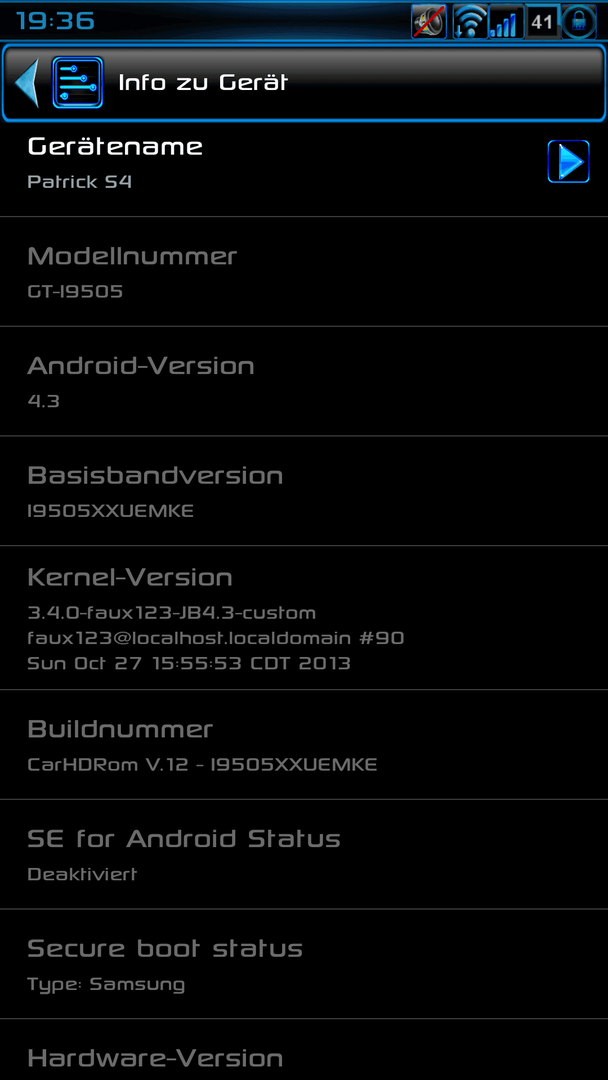This screenshot has height=1080, width=608.
Task: Tap the Kernel-Version entry
Action: coord(304,618)
